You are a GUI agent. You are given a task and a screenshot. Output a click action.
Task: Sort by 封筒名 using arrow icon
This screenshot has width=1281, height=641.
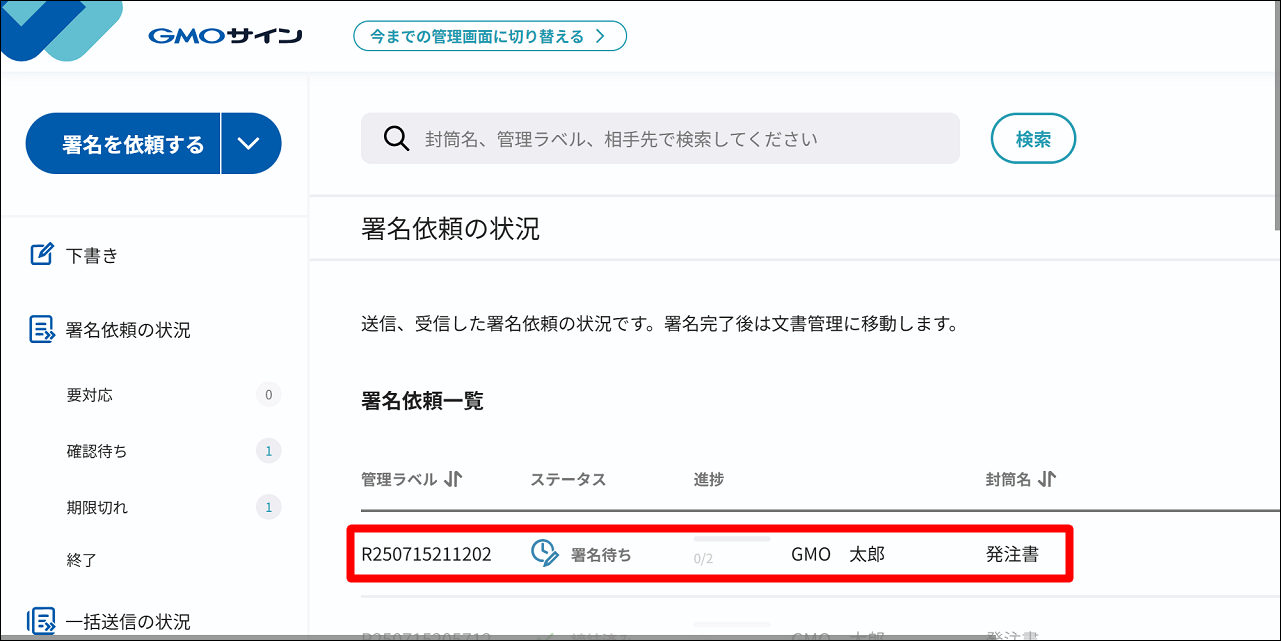1047,479
